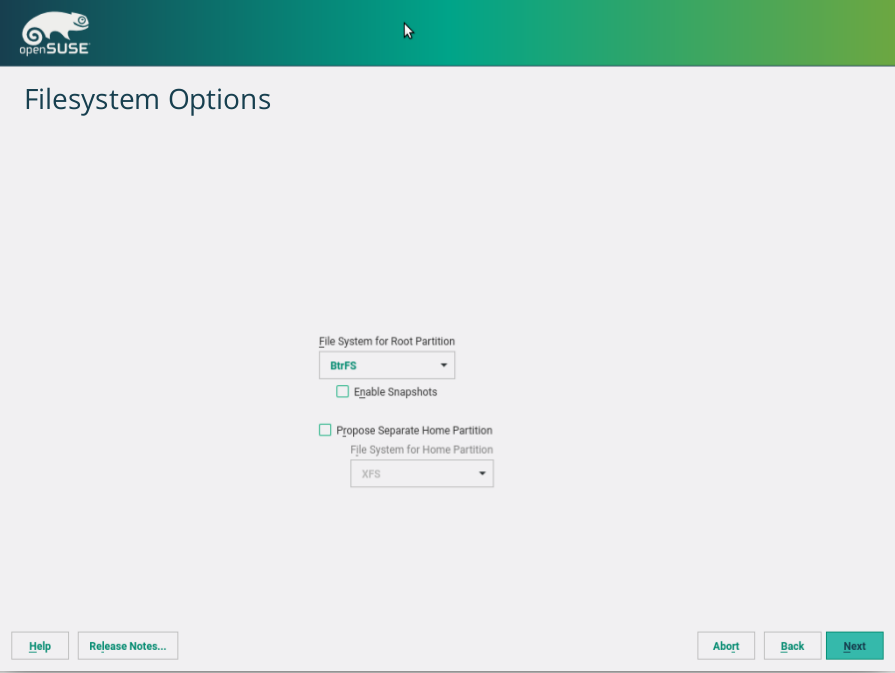Proceed with the Next button

pyautogui.click(x=854, y=646)
